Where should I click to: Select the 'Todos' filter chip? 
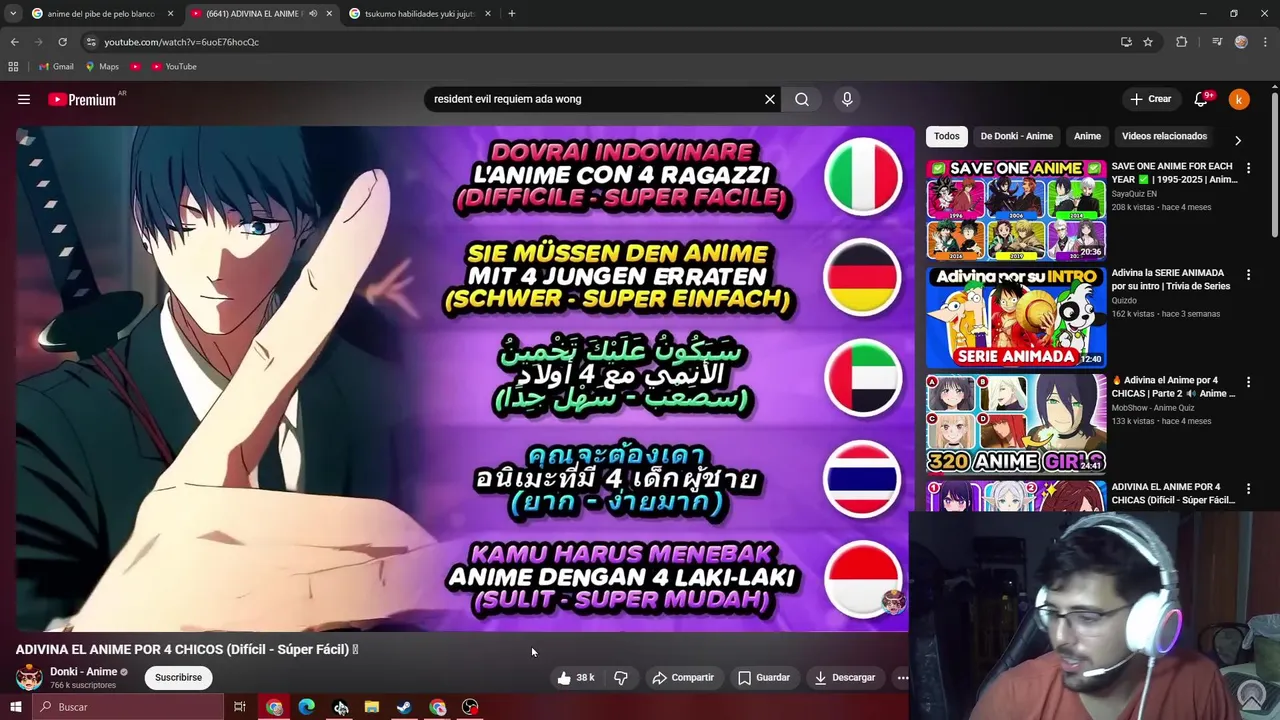point(946,136)
